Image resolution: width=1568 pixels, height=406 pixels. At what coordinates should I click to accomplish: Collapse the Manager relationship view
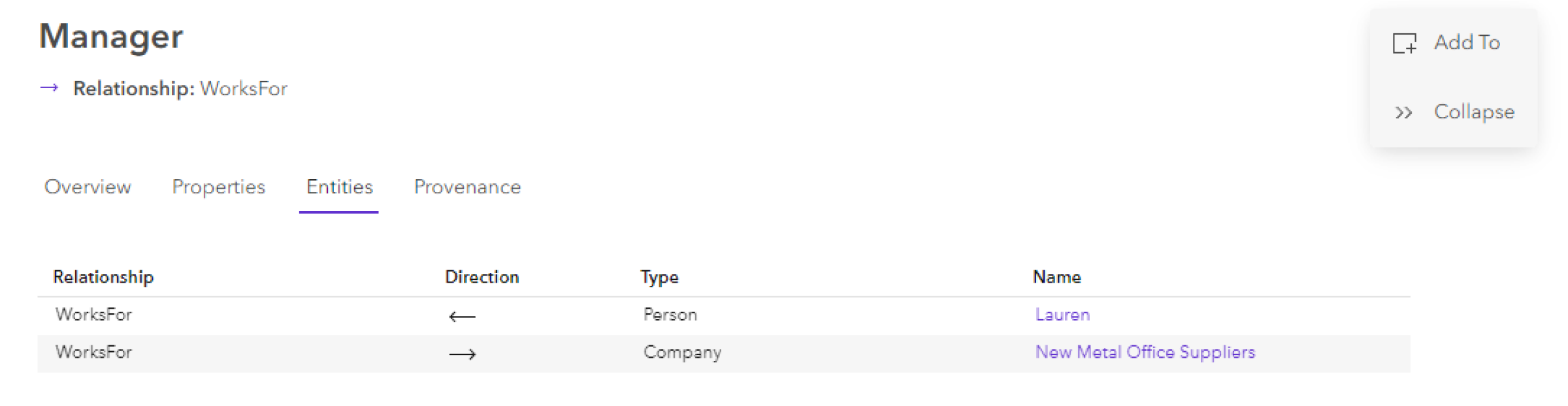pyautogui.click(x=1475, y=112)
